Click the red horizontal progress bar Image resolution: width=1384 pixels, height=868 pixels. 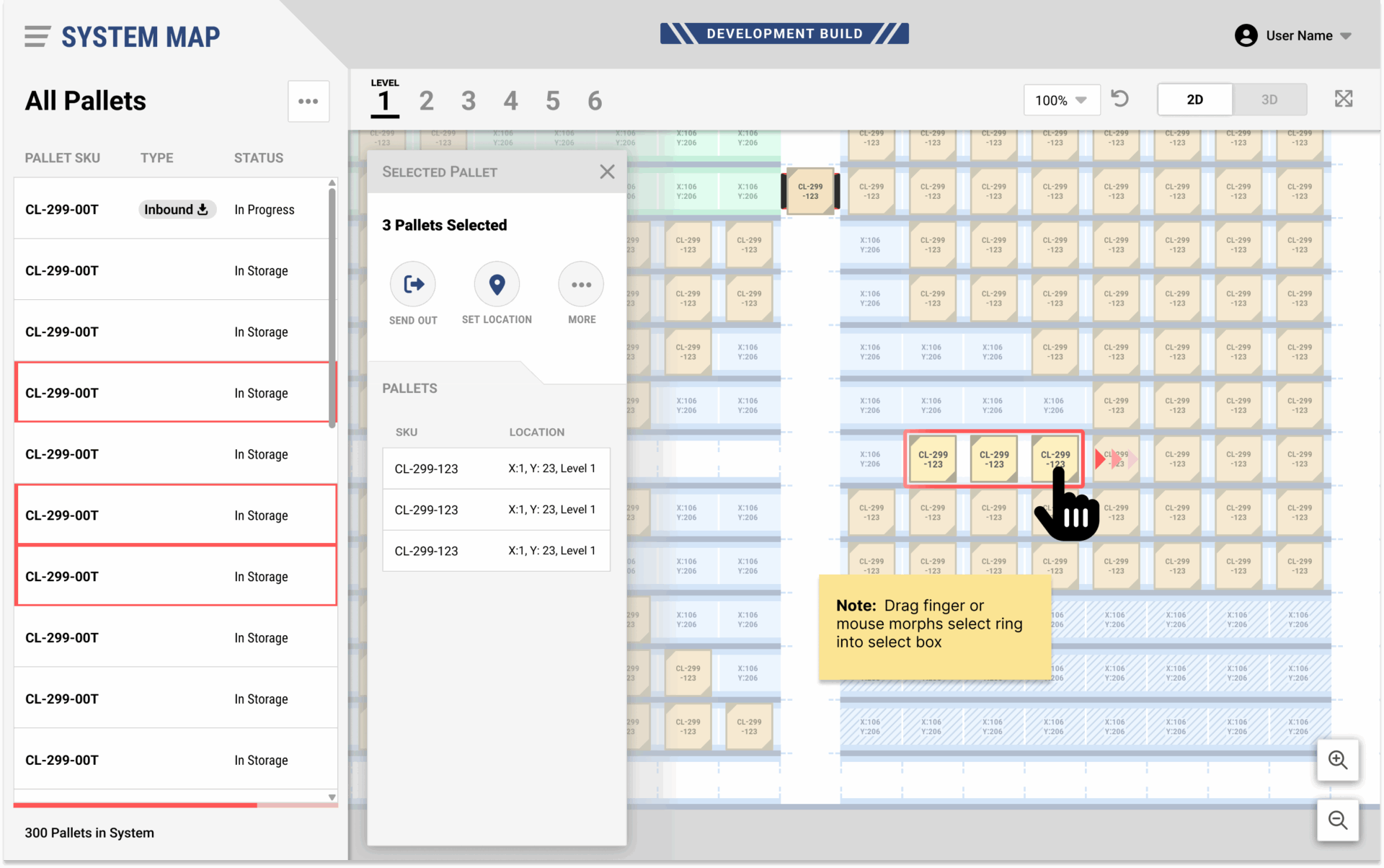click(136, 805)
